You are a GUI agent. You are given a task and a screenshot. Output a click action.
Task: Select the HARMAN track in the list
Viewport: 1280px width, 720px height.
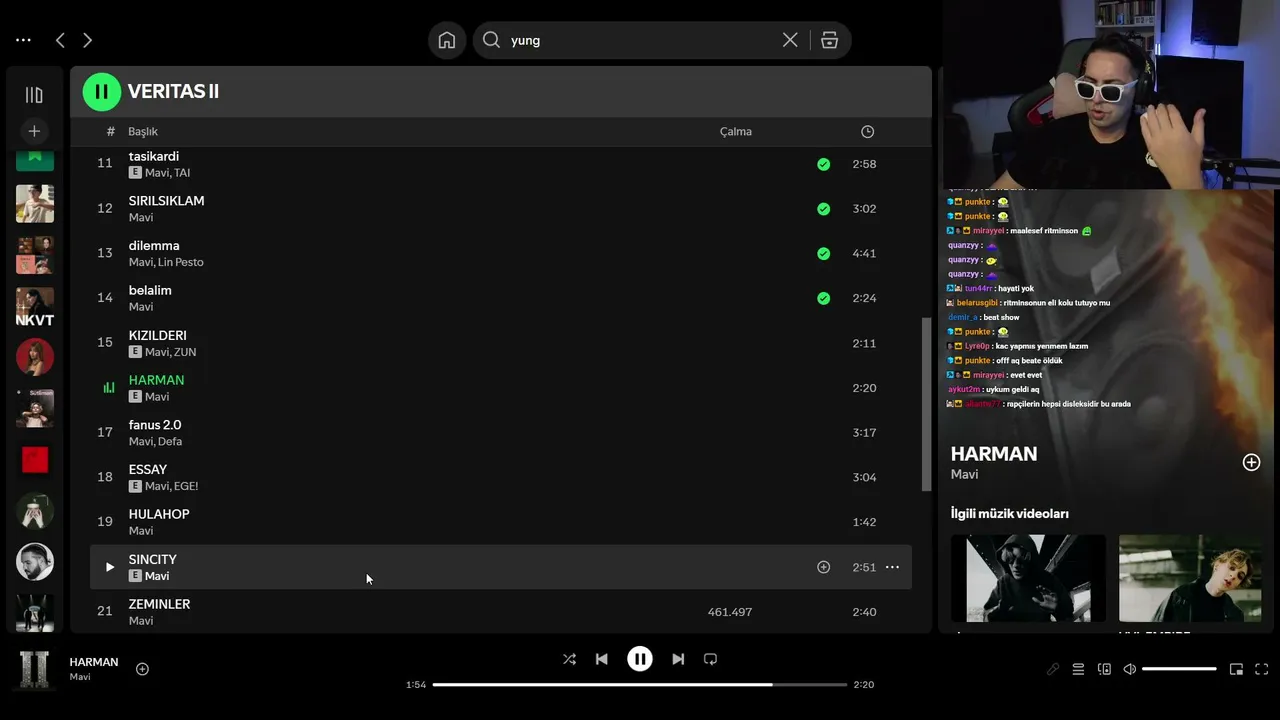pyautogui.click(x=156, y=380)
